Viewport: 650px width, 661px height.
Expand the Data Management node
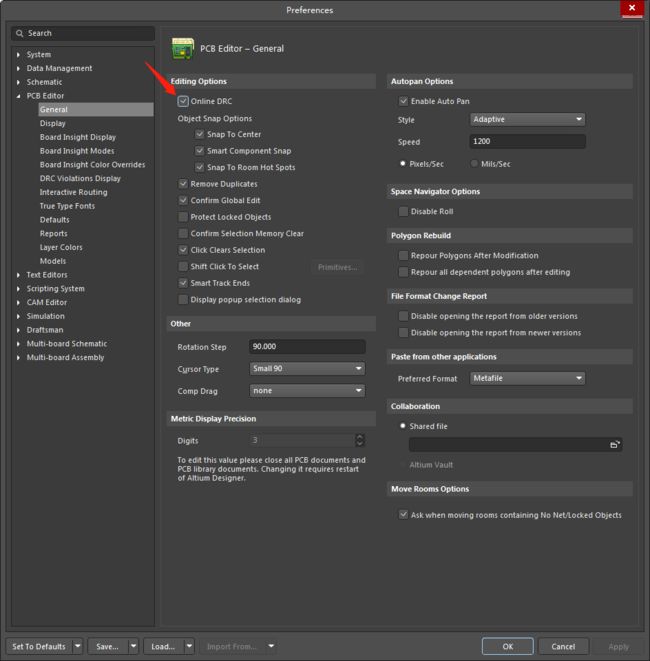18,68
